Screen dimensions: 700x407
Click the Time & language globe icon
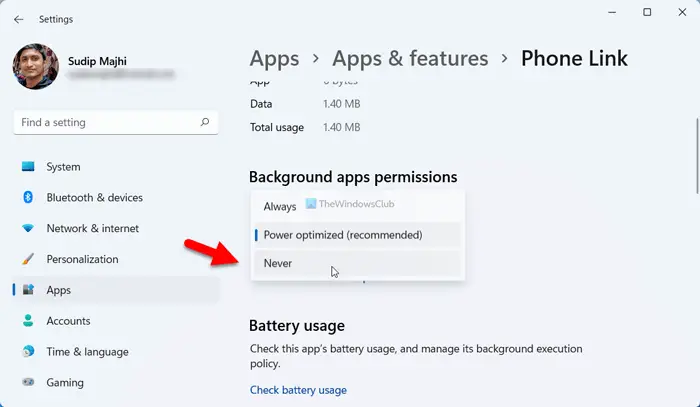[x=28, y=351]
